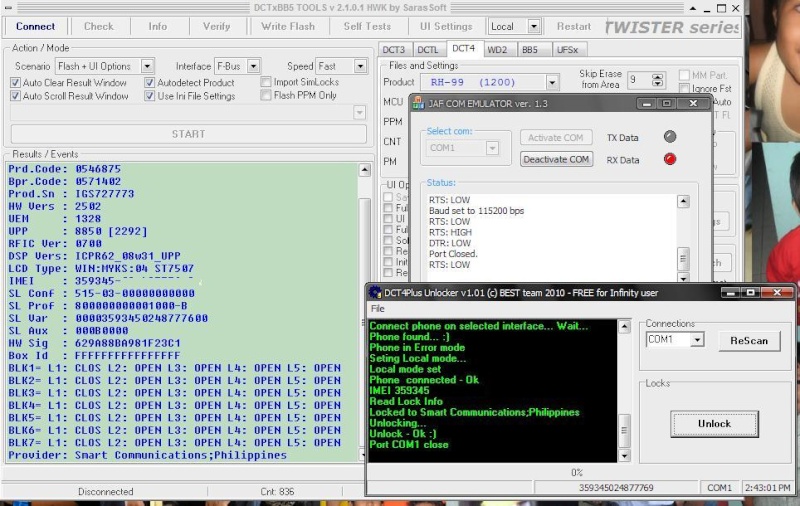Click the START button

click(x=188, y=134)
